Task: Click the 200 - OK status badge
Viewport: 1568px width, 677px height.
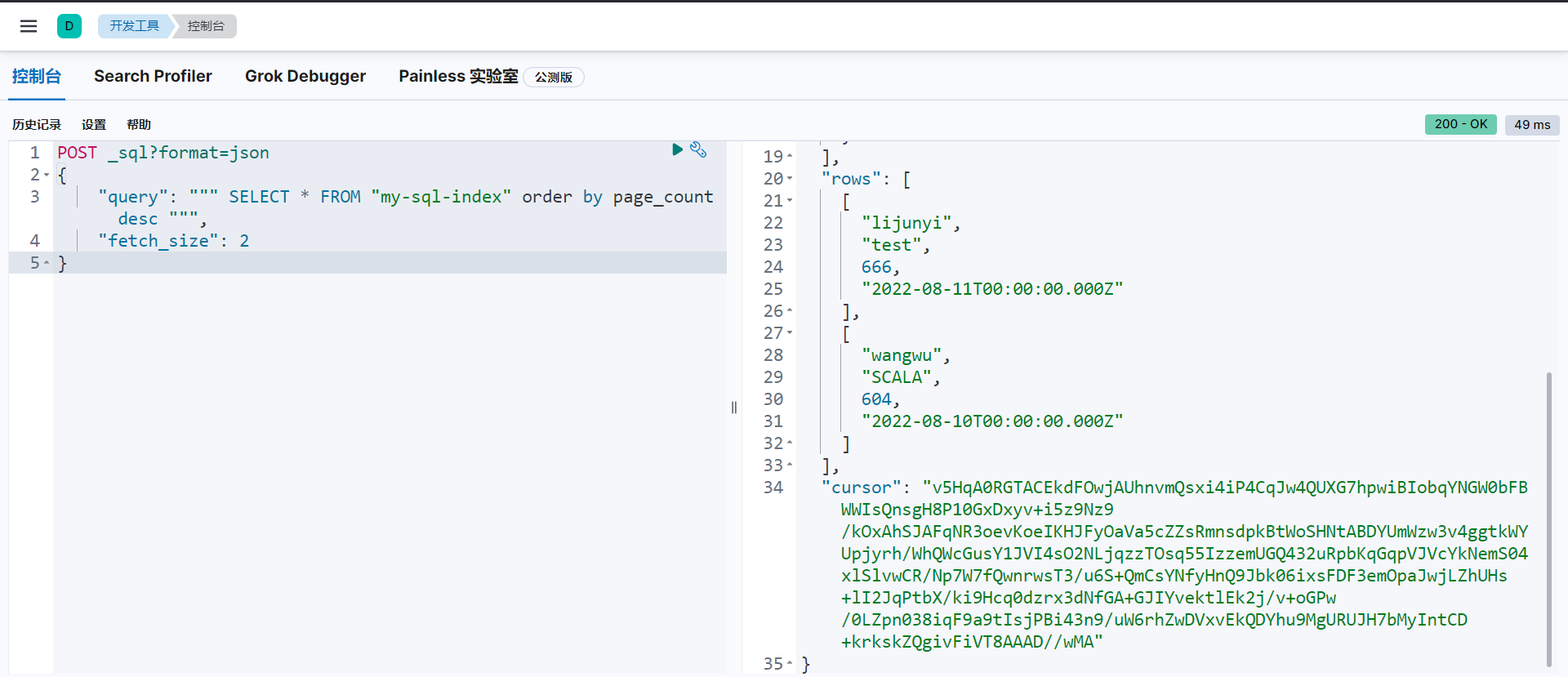Action: tap(1460, 124)
